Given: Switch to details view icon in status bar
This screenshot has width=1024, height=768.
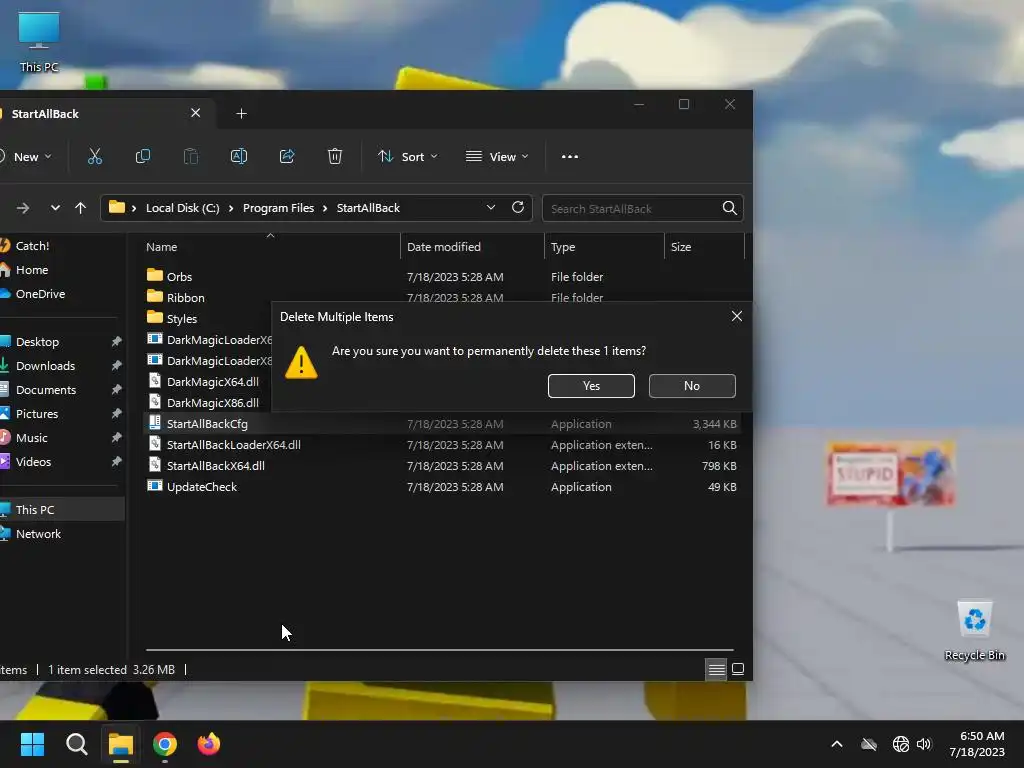Looking at the screenshot, I should click(x=716, y=669).
